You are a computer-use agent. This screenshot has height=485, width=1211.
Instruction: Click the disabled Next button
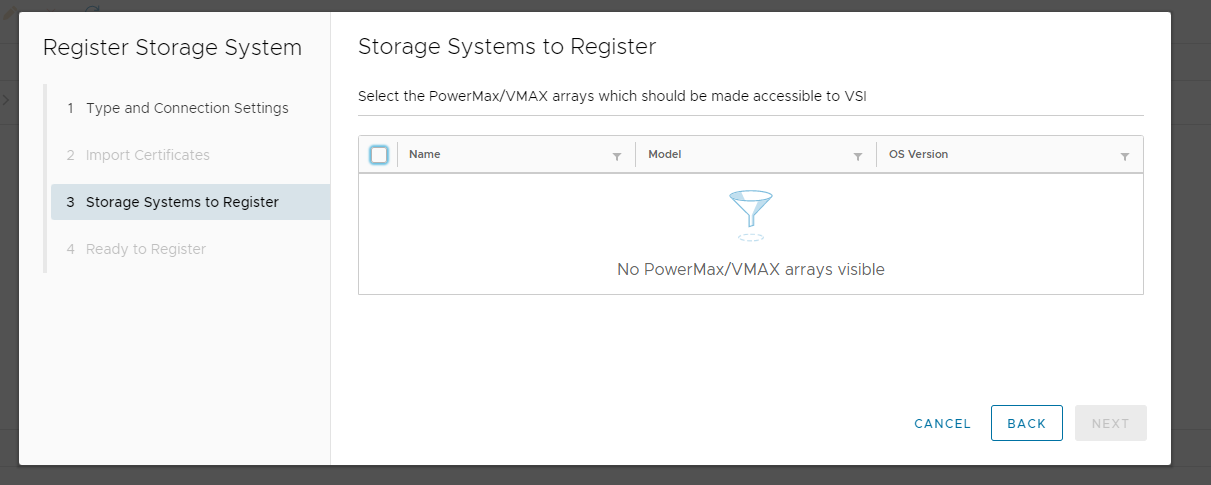tap(1110, 424)
